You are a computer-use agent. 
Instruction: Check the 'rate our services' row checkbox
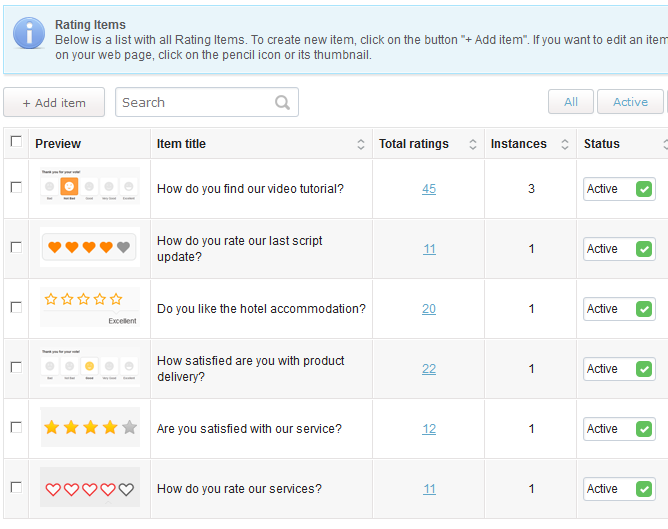pos(16,487)
